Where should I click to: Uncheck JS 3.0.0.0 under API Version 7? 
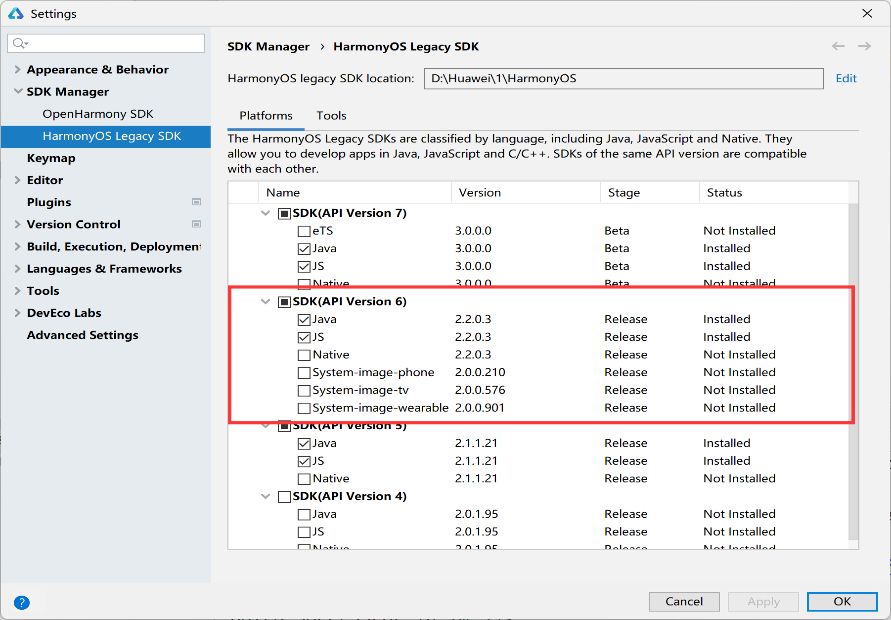coord(304,267)
